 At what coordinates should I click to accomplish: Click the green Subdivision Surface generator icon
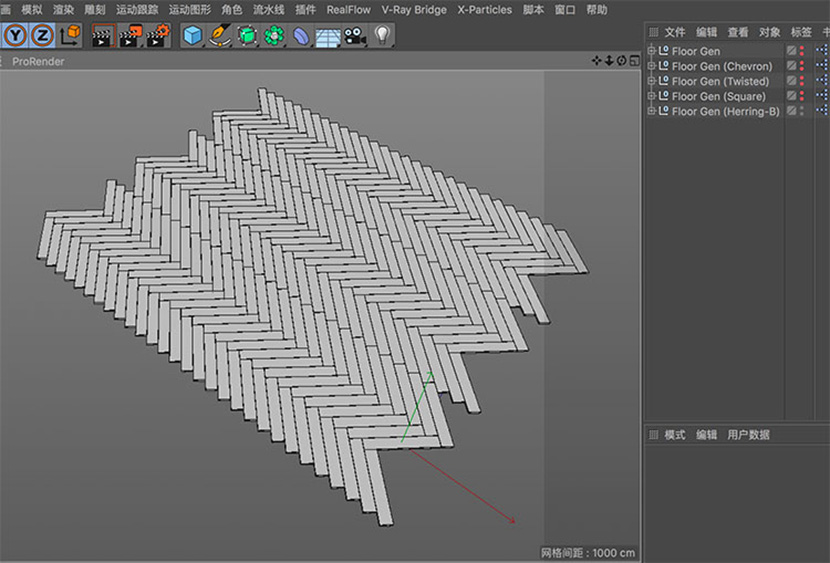pos(247,35)
